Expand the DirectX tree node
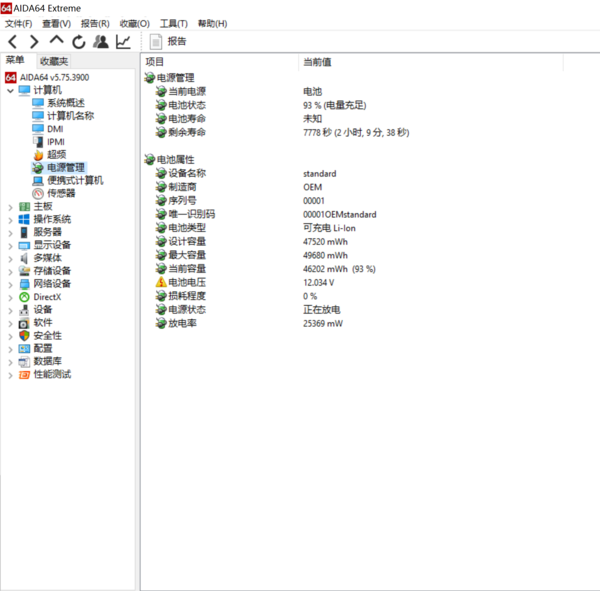Screen dimensions: 600x591 pyautogui.click(x=11, y=298)
